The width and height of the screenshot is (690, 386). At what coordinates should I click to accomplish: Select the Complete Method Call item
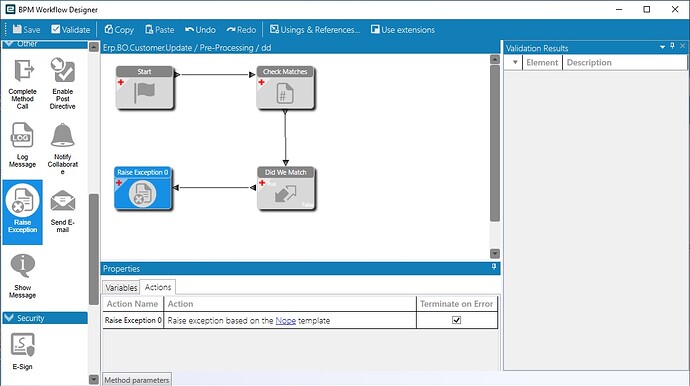click(22, 84)
